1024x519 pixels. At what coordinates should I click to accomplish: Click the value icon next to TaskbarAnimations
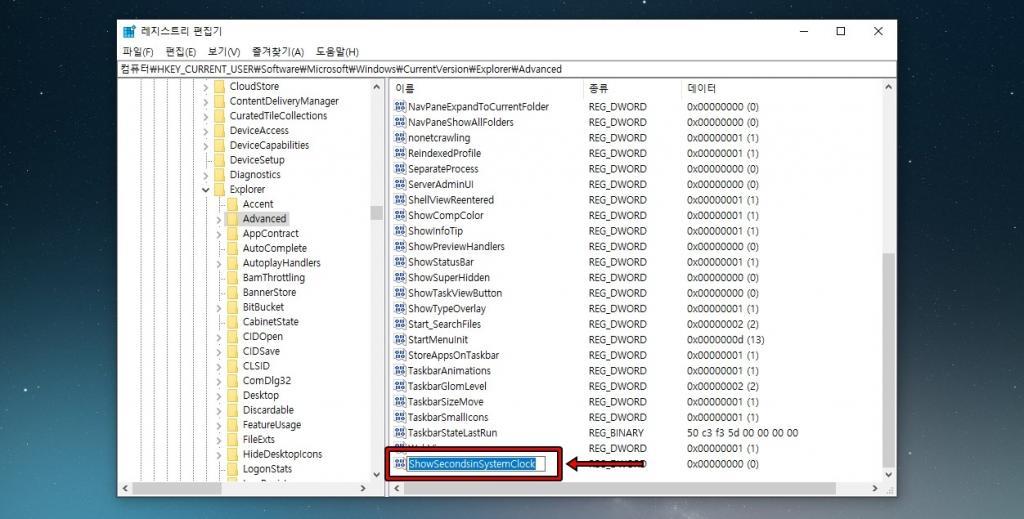pyautogui.click(x=400, y=371)
